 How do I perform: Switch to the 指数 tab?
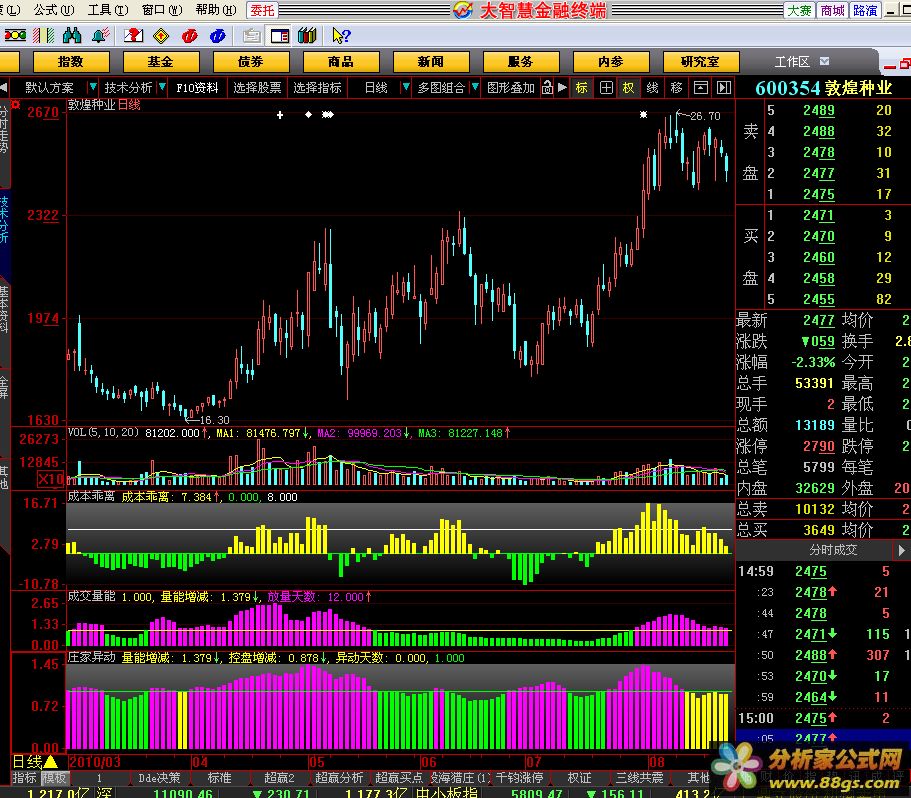click(x=71, y=62)
